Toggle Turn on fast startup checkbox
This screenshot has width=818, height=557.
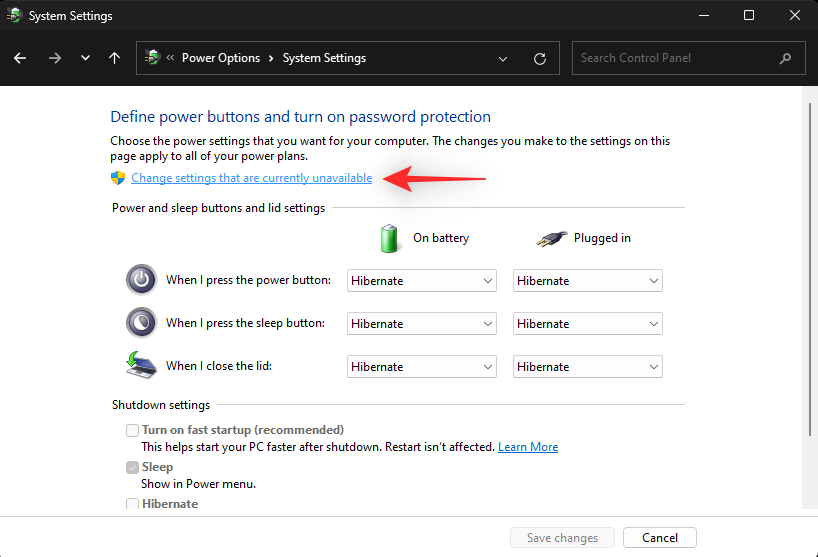click(x=132, y=430)
